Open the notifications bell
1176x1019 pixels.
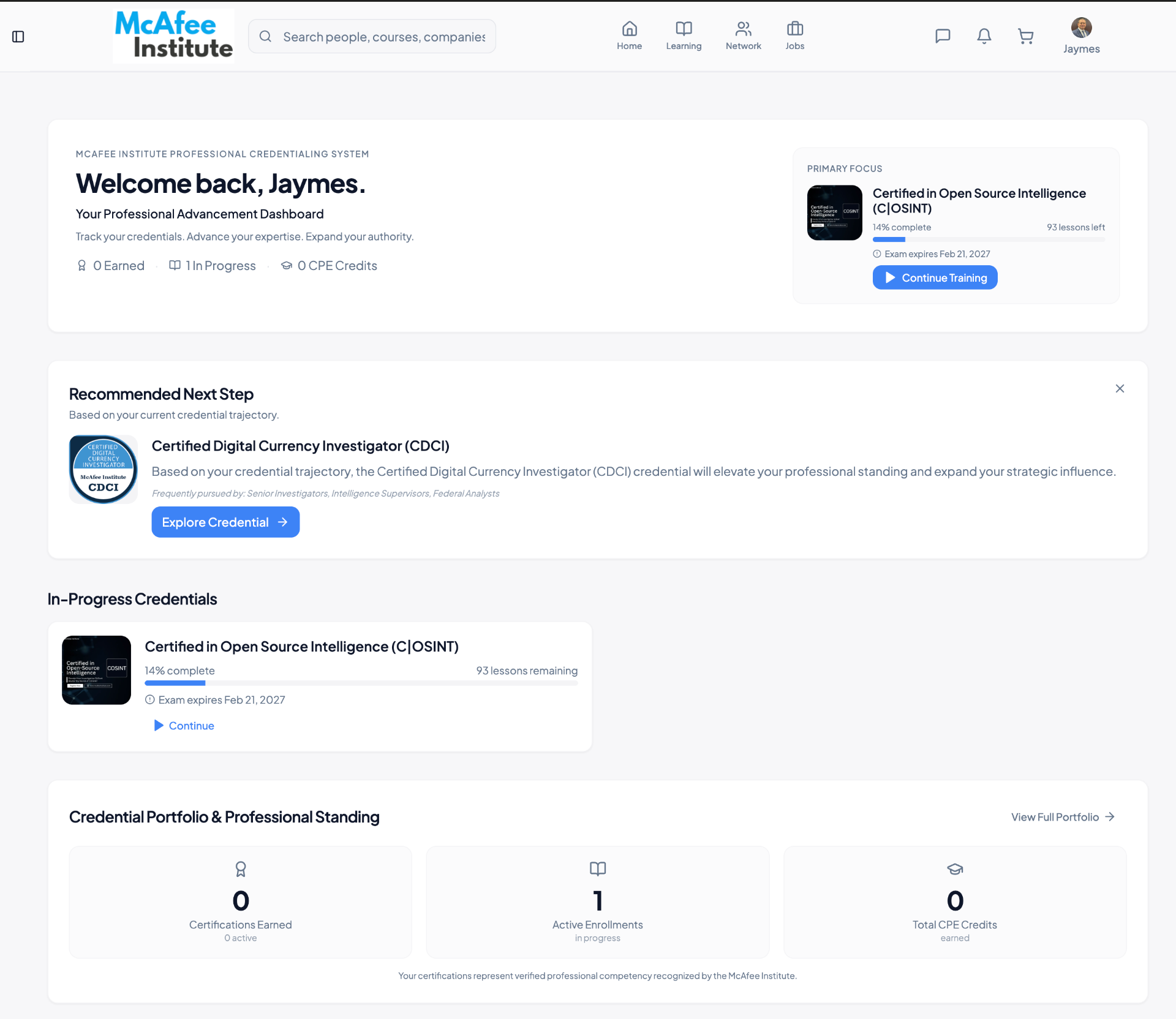(984, 36)
